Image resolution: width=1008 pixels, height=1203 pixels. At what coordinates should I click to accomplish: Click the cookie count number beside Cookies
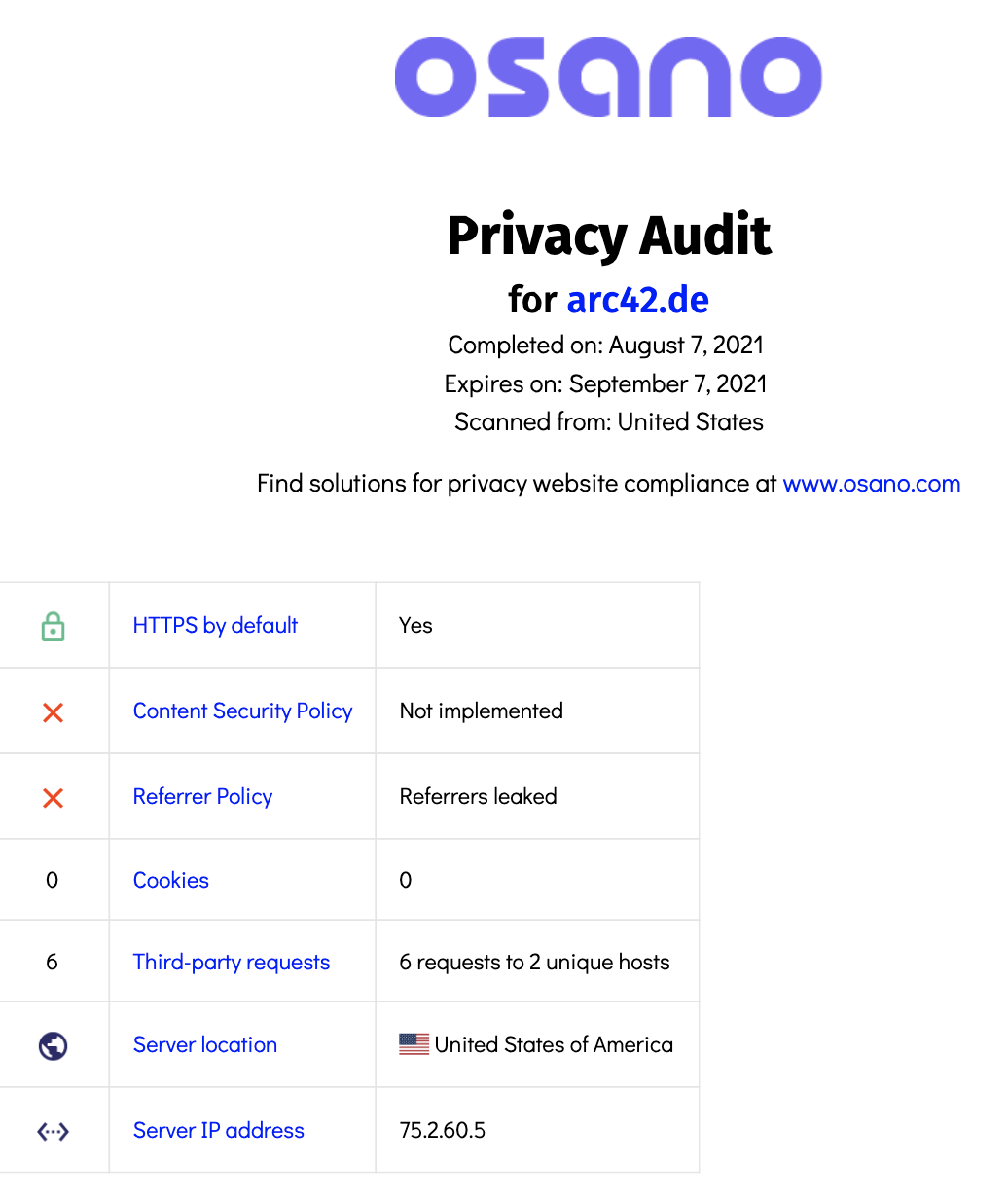point(53,881)
